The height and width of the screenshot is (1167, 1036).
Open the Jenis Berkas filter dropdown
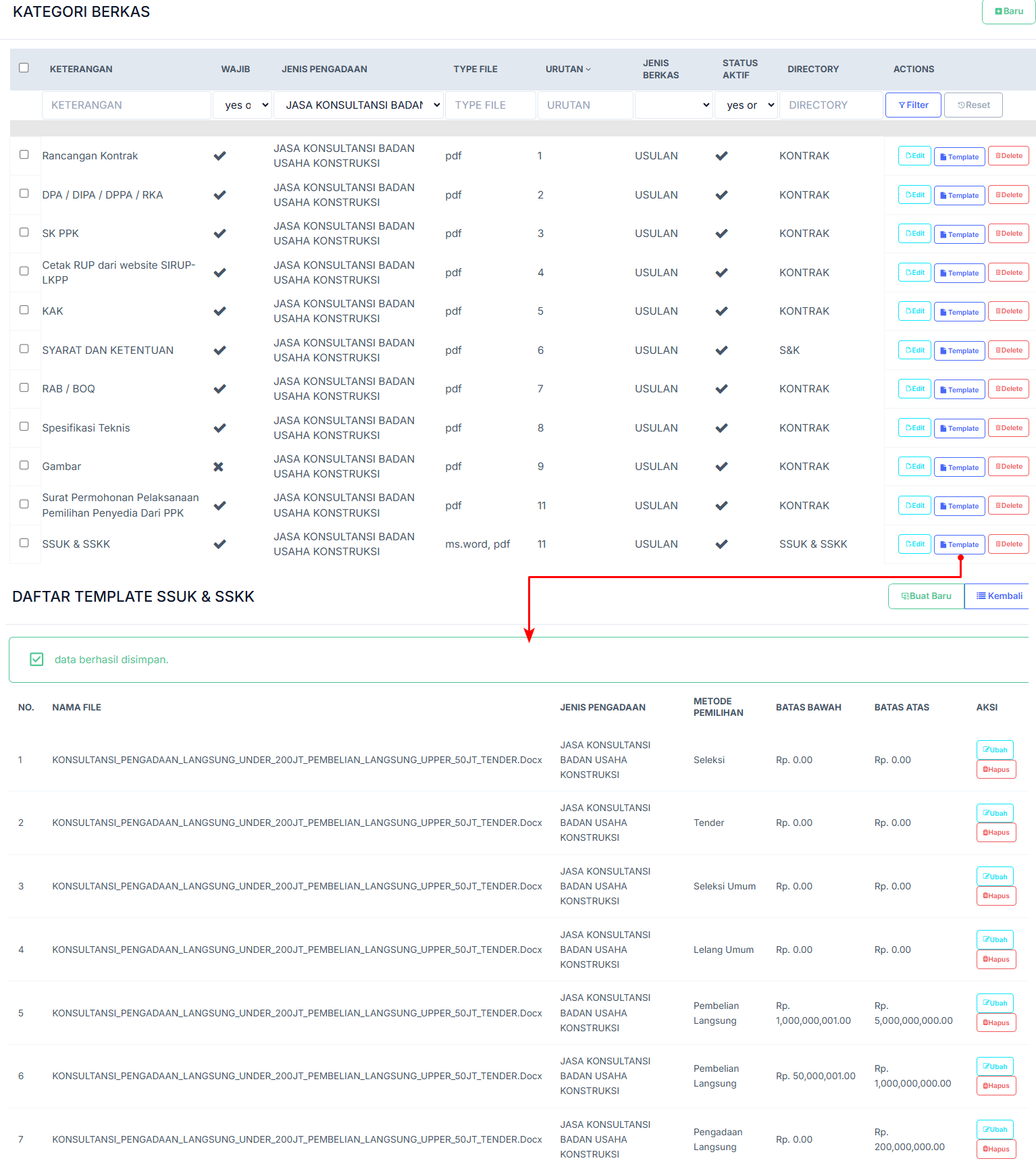tap(673, 105)
